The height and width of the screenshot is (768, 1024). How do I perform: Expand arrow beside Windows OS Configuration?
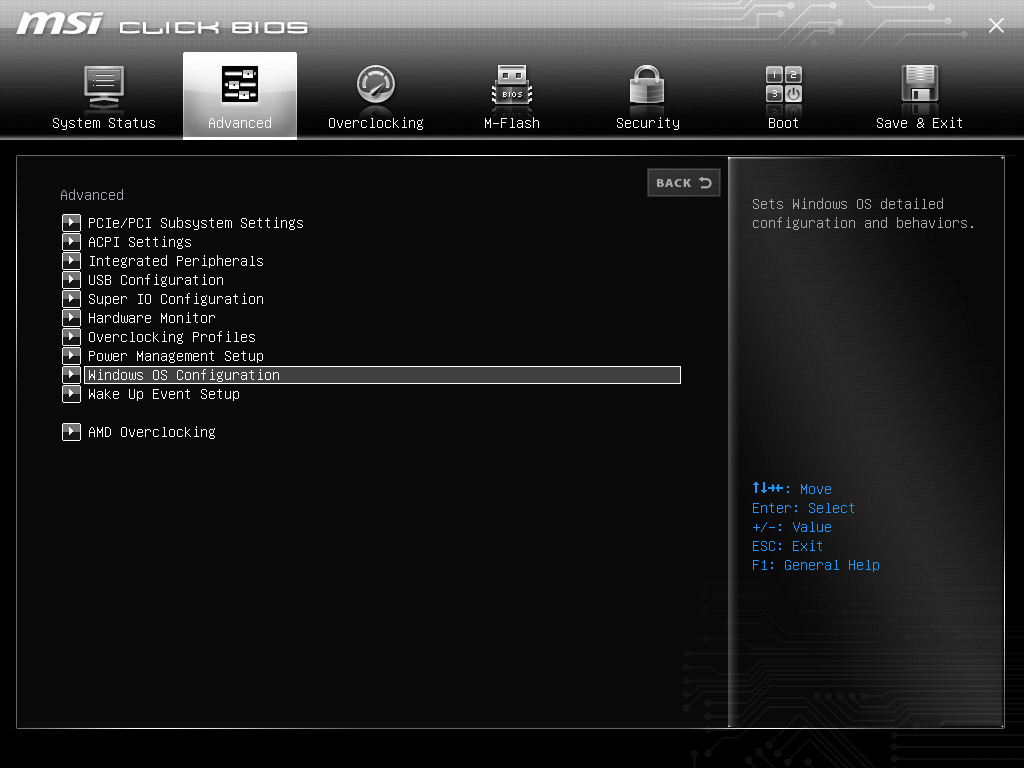click(71, 374)
